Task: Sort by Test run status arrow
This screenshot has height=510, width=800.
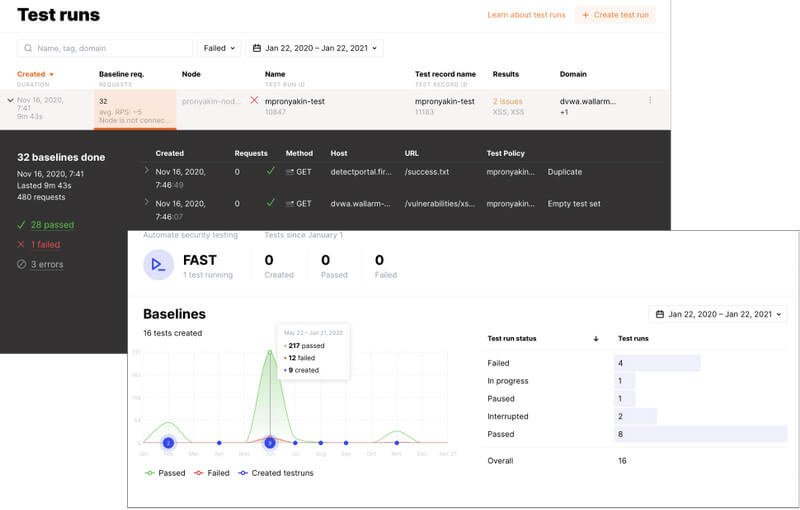Action: tap(596, 339)
